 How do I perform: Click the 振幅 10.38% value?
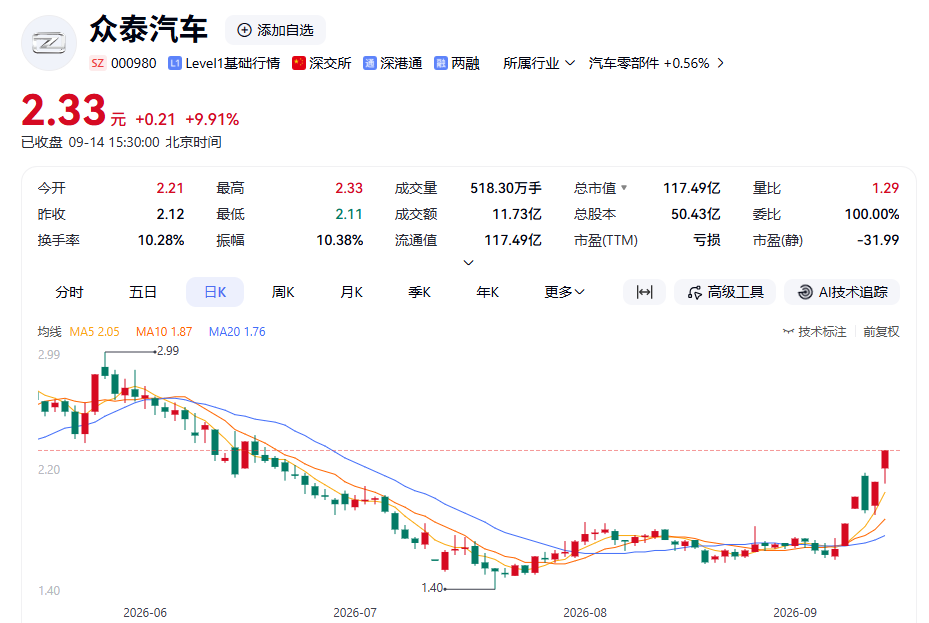coord(339,240)
